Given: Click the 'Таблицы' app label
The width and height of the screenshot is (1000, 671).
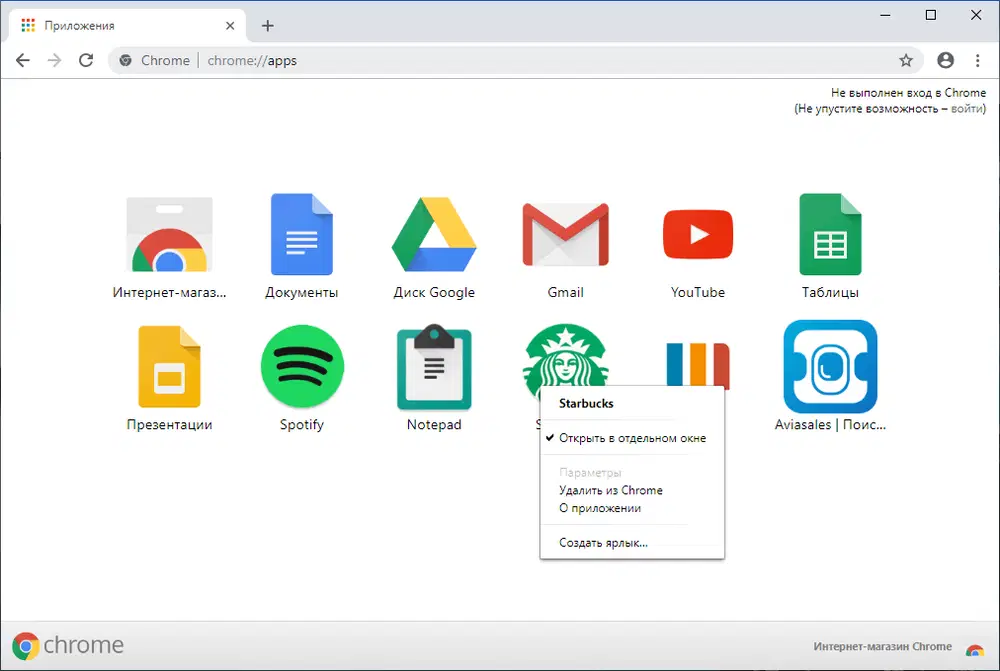Looking at the screenshot, I should 830,292.
